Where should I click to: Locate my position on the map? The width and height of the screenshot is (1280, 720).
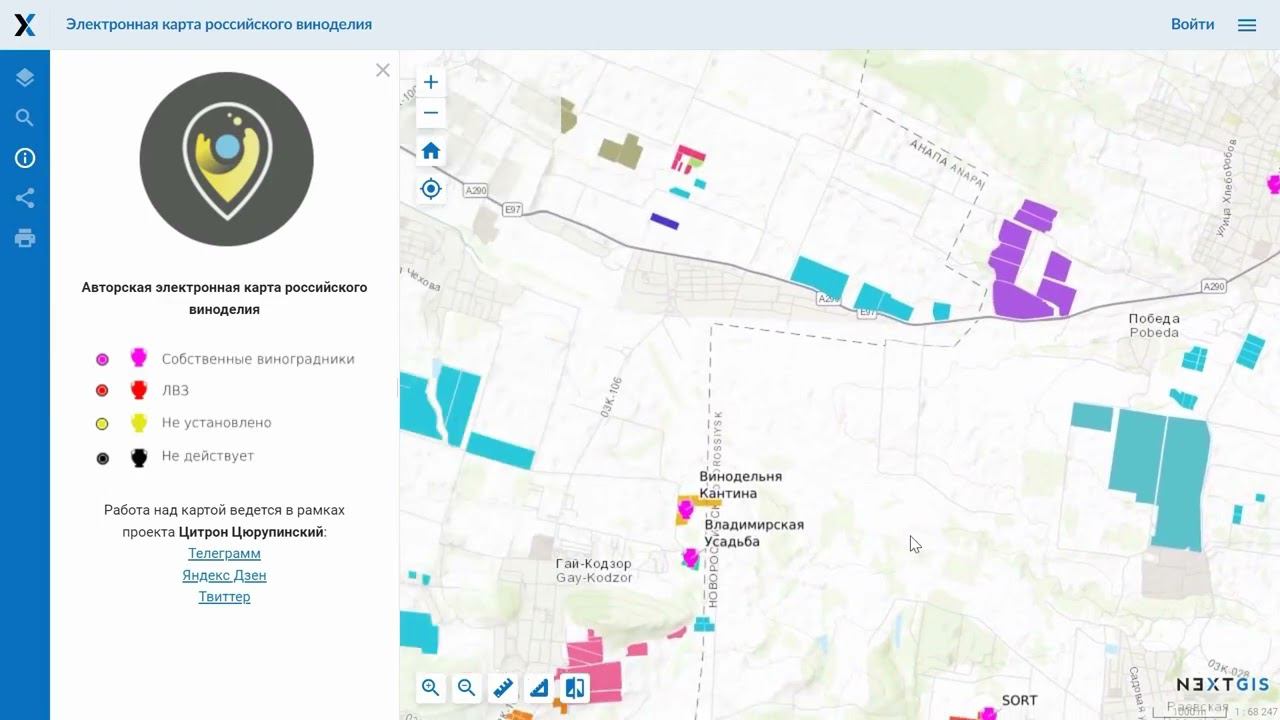(x=431, y=189)
